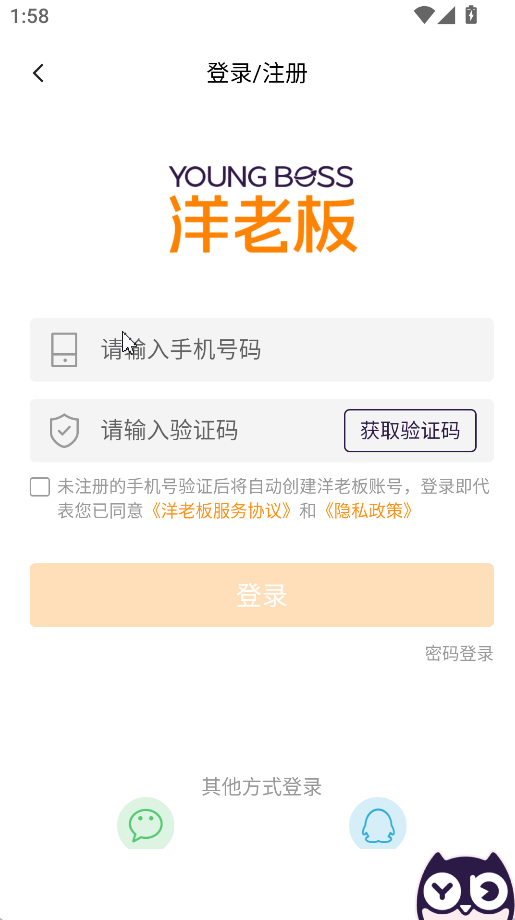Tap the owl mascot floating icon
The height and width of the screenshot is (920, 515).
(465, 886)
